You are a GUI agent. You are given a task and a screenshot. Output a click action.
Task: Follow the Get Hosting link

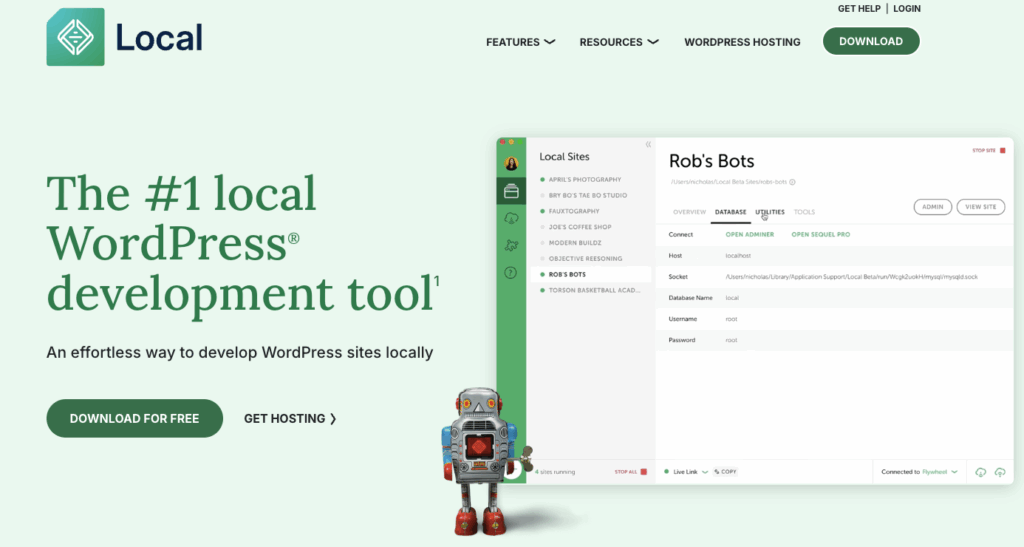(x=290, y=418)
